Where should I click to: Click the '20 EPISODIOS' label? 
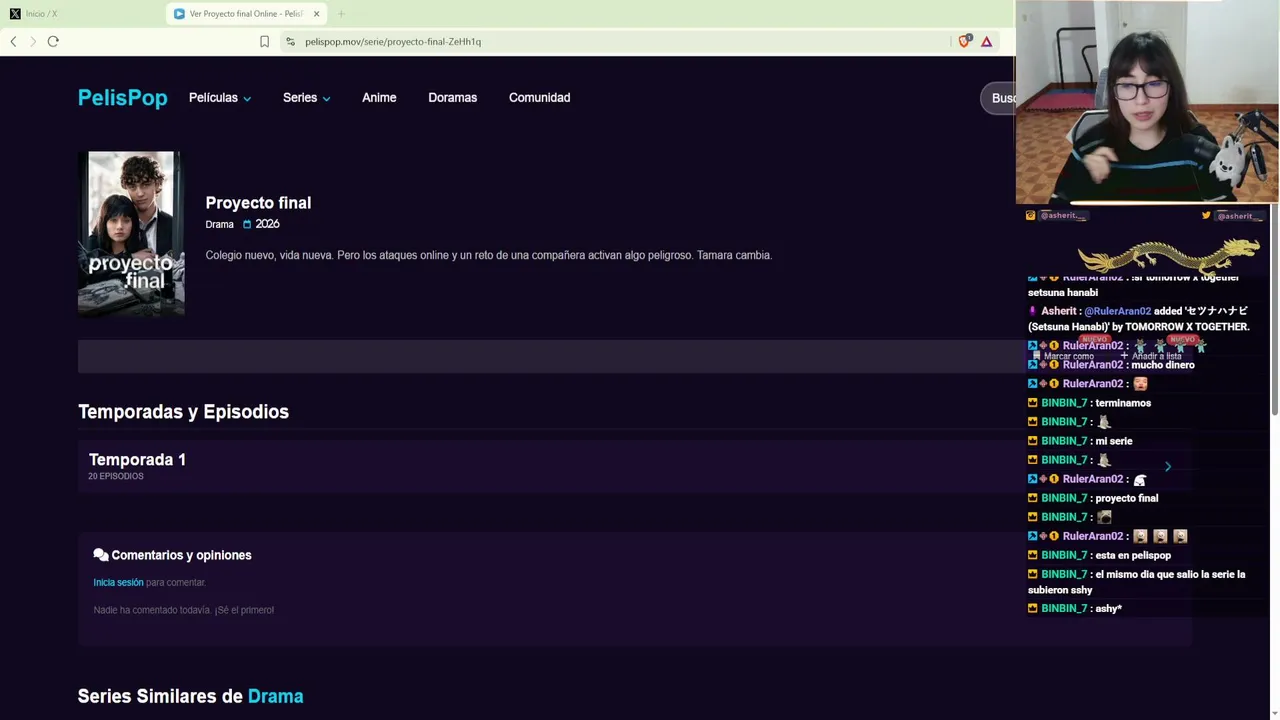(116, 477)
